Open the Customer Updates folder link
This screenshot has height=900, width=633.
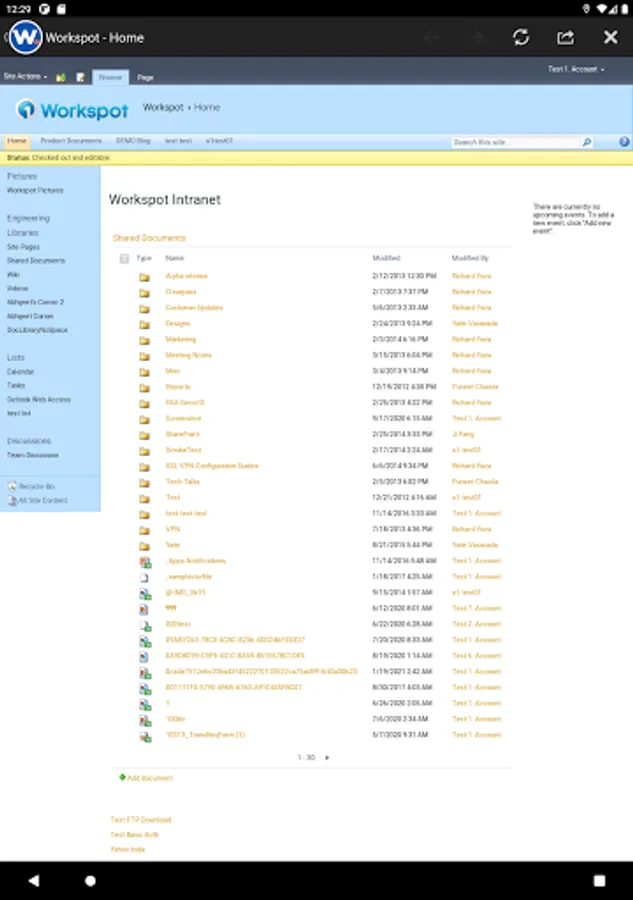click(194, 308)
